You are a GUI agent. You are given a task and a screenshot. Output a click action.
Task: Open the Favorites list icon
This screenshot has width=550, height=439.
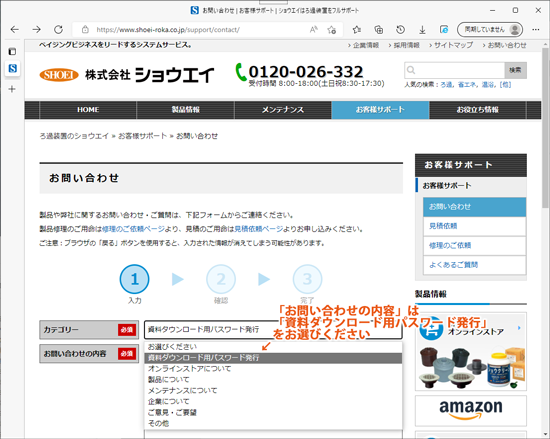[x=357, y=30]
